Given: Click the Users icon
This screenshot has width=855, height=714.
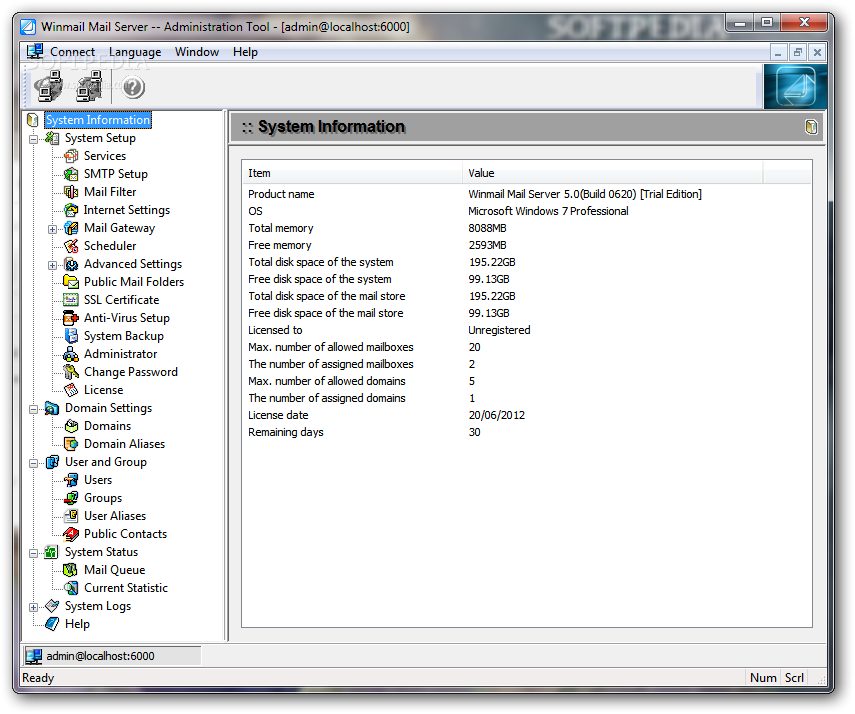Looking at the screenshot, I should click(x=71, y=480).
